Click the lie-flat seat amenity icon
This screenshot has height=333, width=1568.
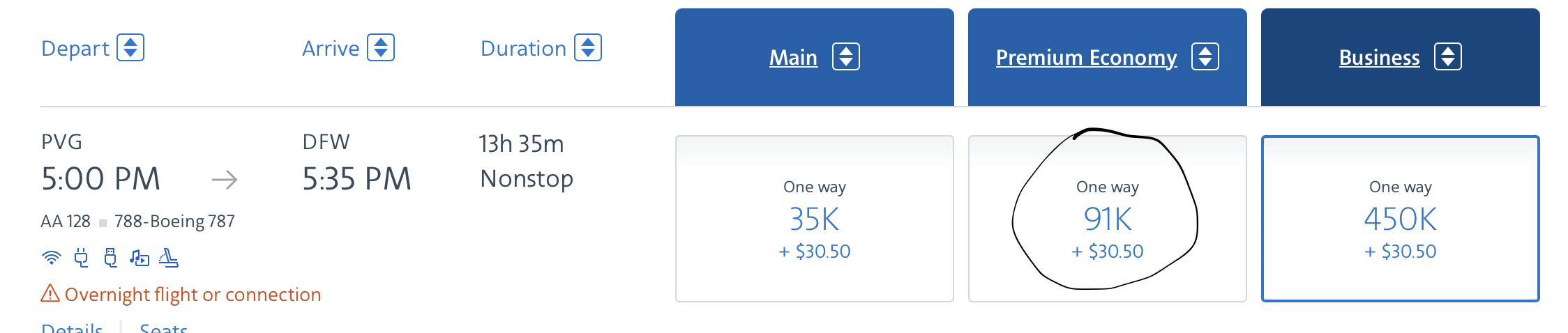(169, 258)
